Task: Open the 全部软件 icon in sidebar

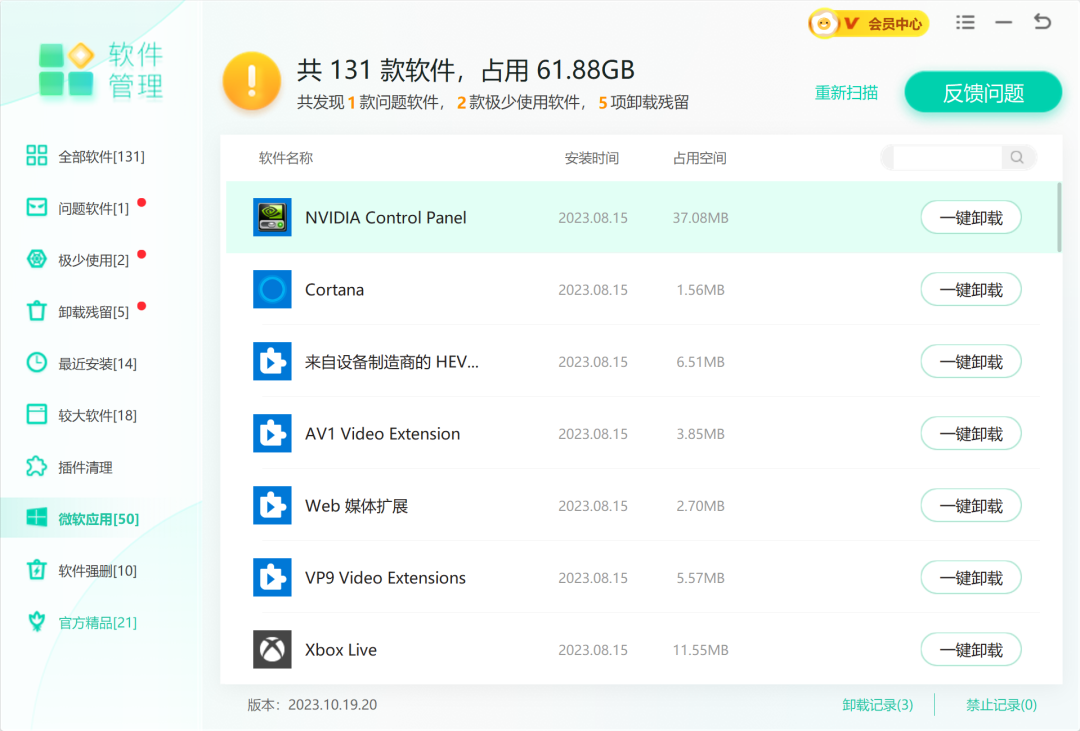Action: pos(37,156)
